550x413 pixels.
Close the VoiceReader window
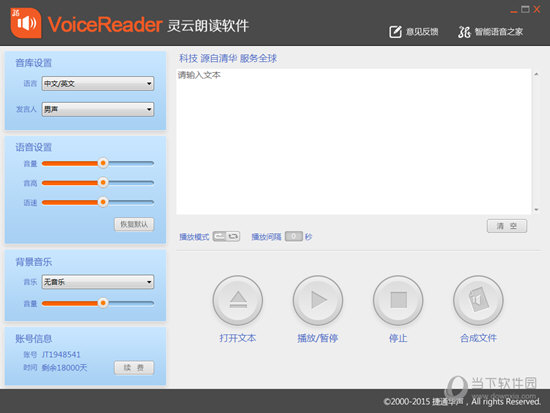coord(537,9)
